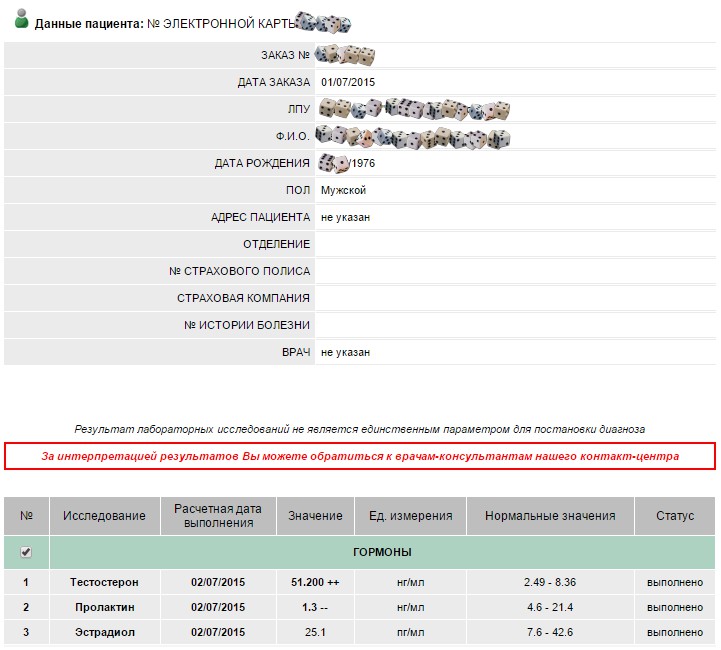Image resolution: width=721 pixels, height=650 pixels.
Task: Click the № column header
Action: point(26,516)
